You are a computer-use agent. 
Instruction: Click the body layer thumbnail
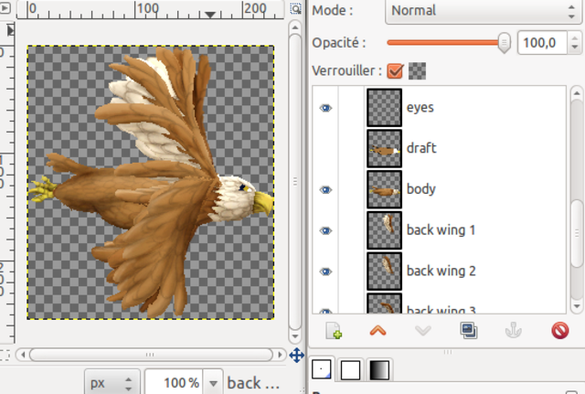[384, 190]
